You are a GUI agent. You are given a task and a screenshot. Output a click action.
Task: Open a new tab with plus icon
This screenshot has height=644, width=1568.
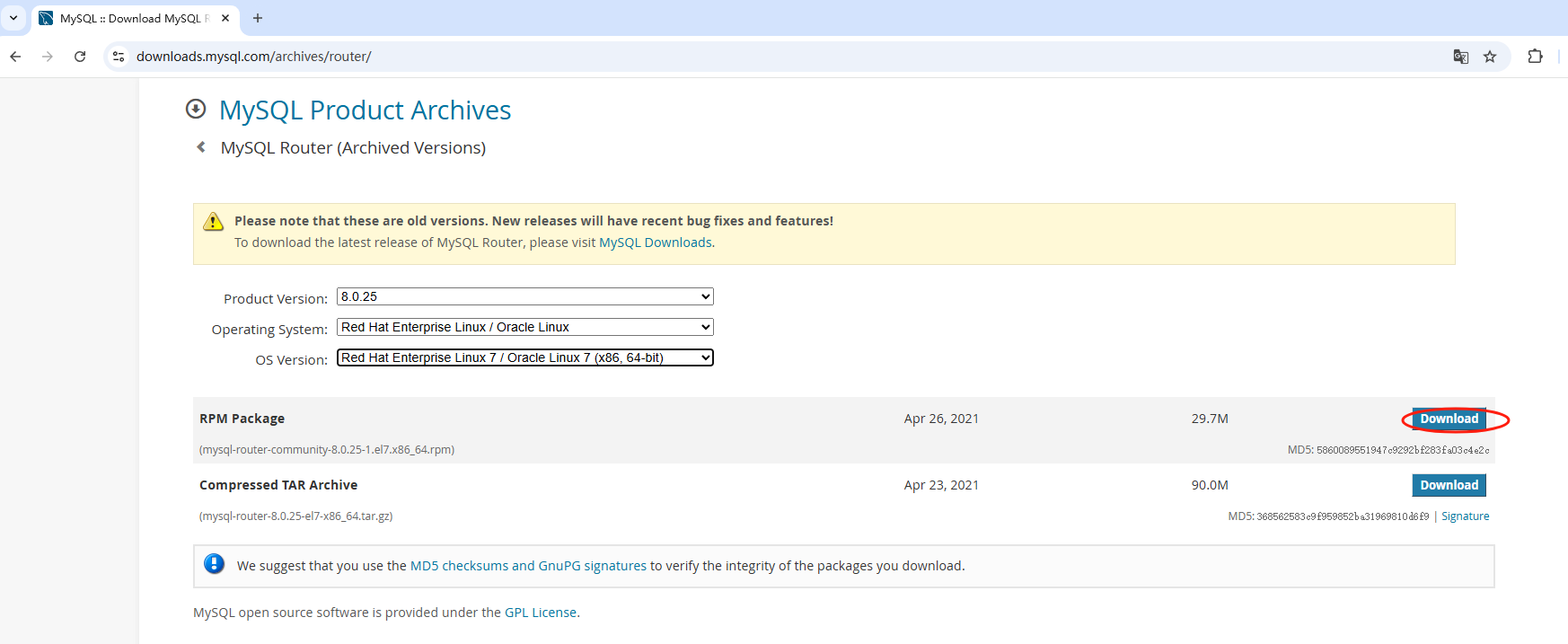point(258,18)
